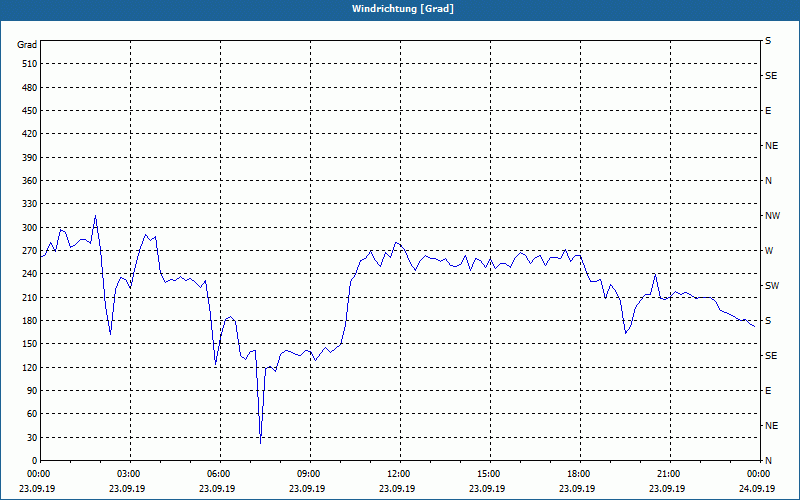This screenshot has height=500, width=800.
Task: Select the 12:00 time label
Action: pos(399,474)
